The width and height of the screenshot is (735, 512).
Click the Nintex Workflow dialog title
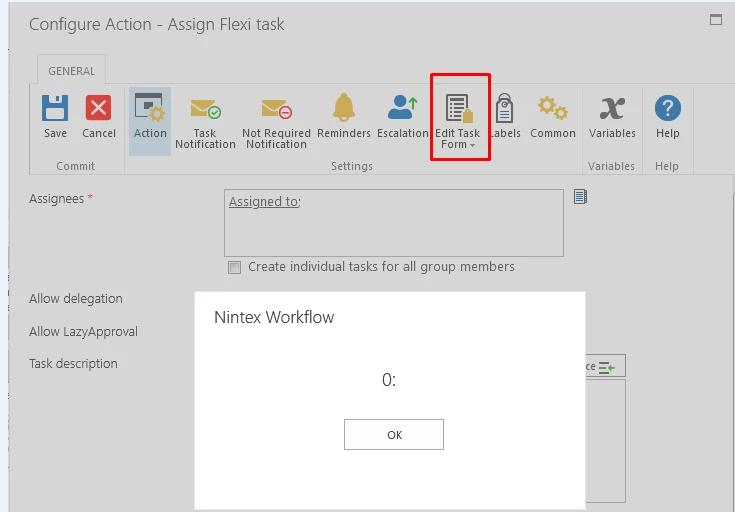point(274,317)
